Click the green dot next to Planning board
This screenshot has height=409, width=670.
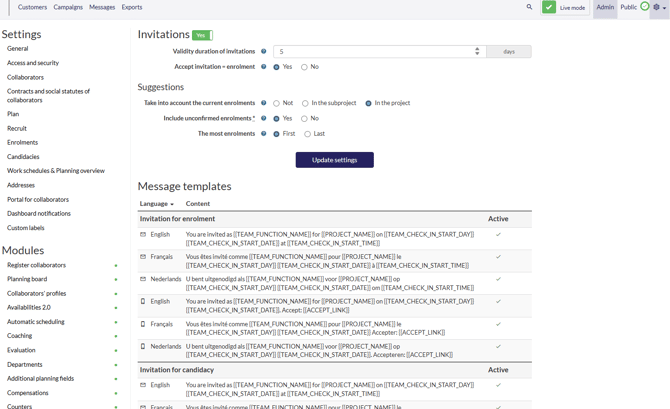point(116,280)
